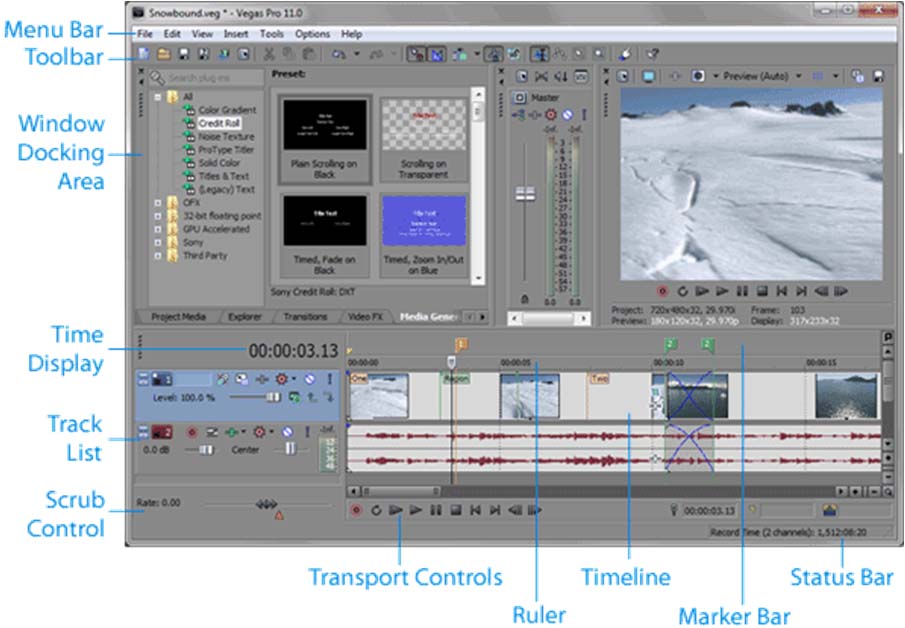Toggle Mute on video track 1

tap(309, 379)
